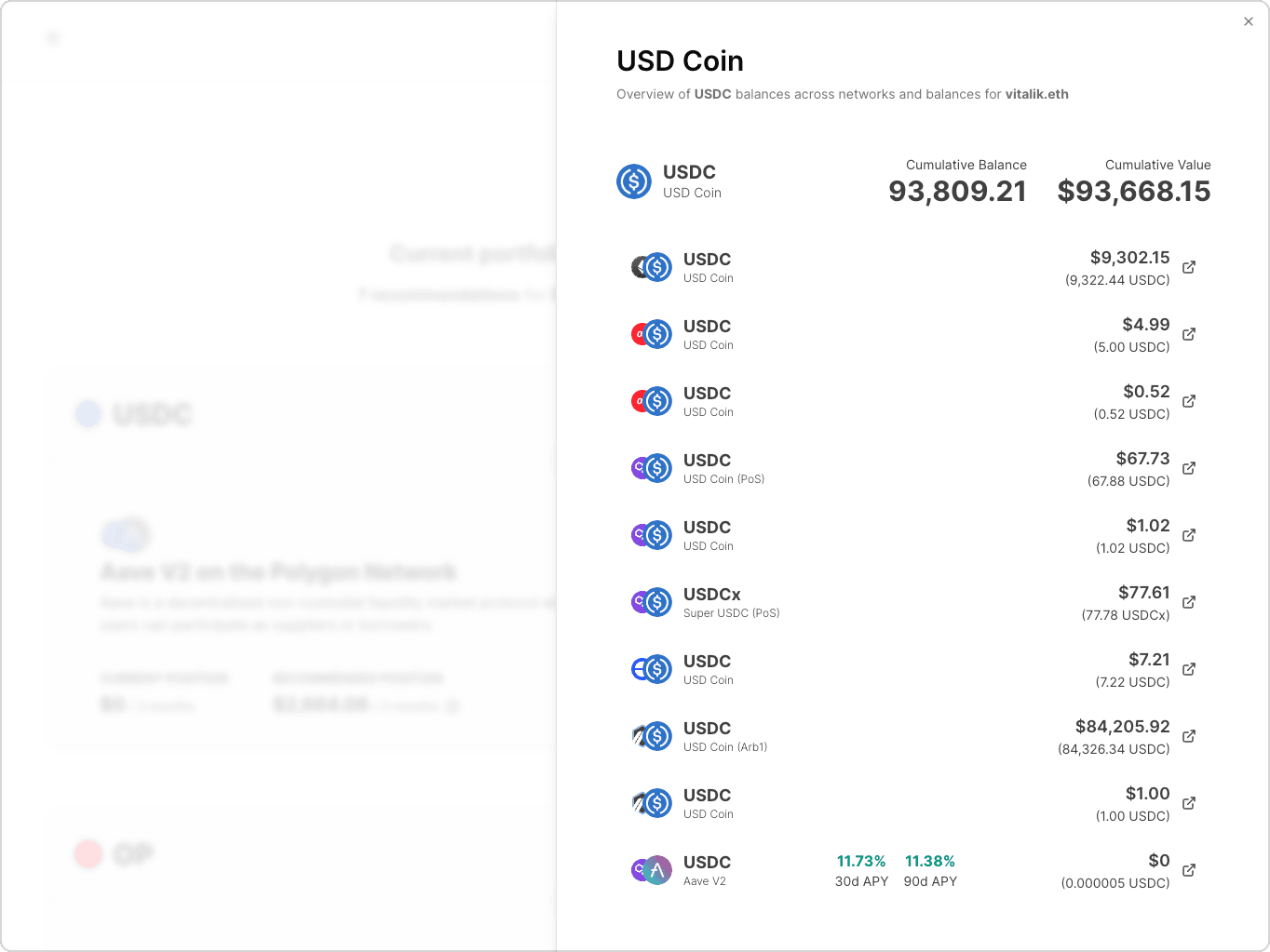Open external link for USD Coin (Arb1) $84,205.92
The image size is (1270, 952).
click(x=1189, y=736)
